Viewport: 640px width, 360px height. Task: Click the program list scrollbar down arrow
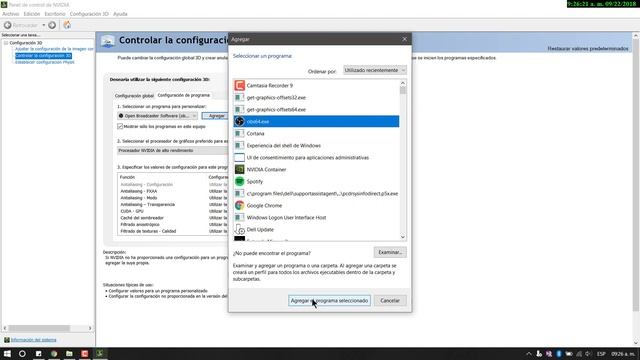pyautogui.click(x=403, y=237)
